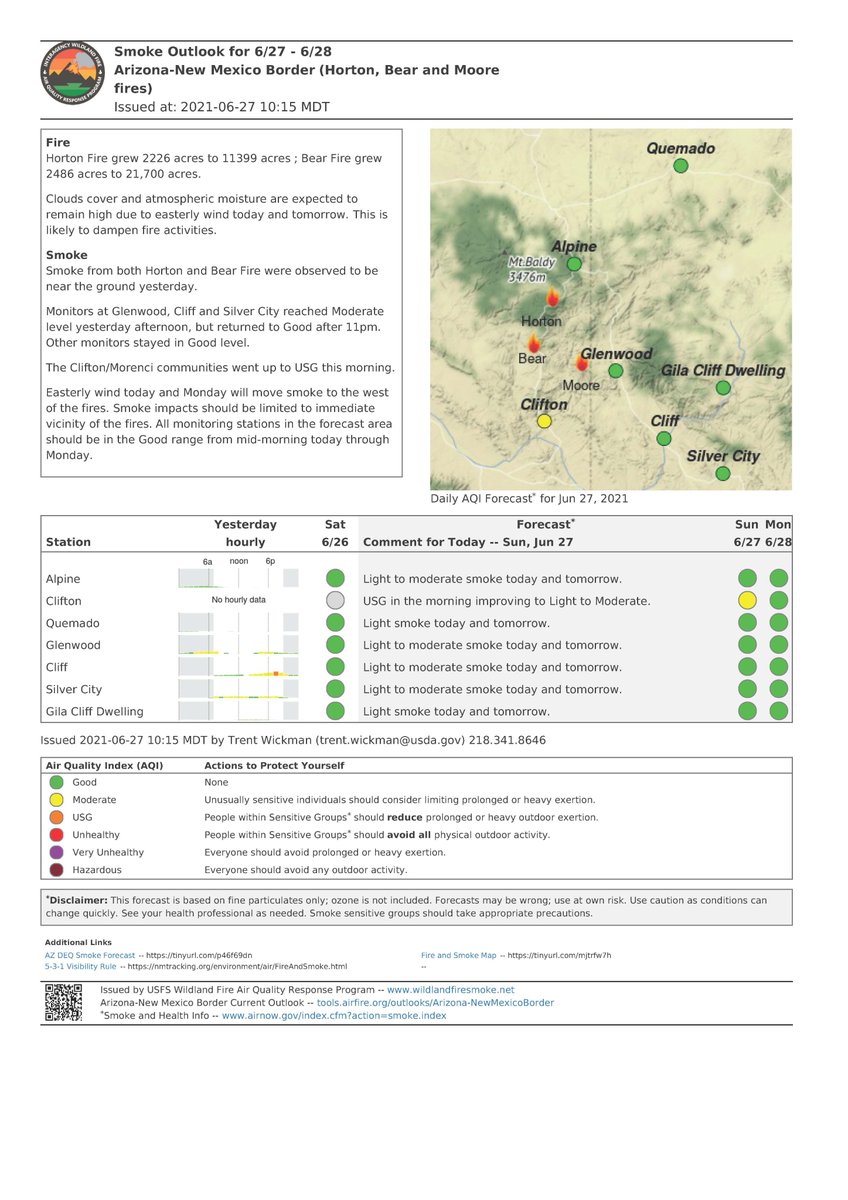Click the 'Disclaimer:' text at bottom

click(76, 900)
